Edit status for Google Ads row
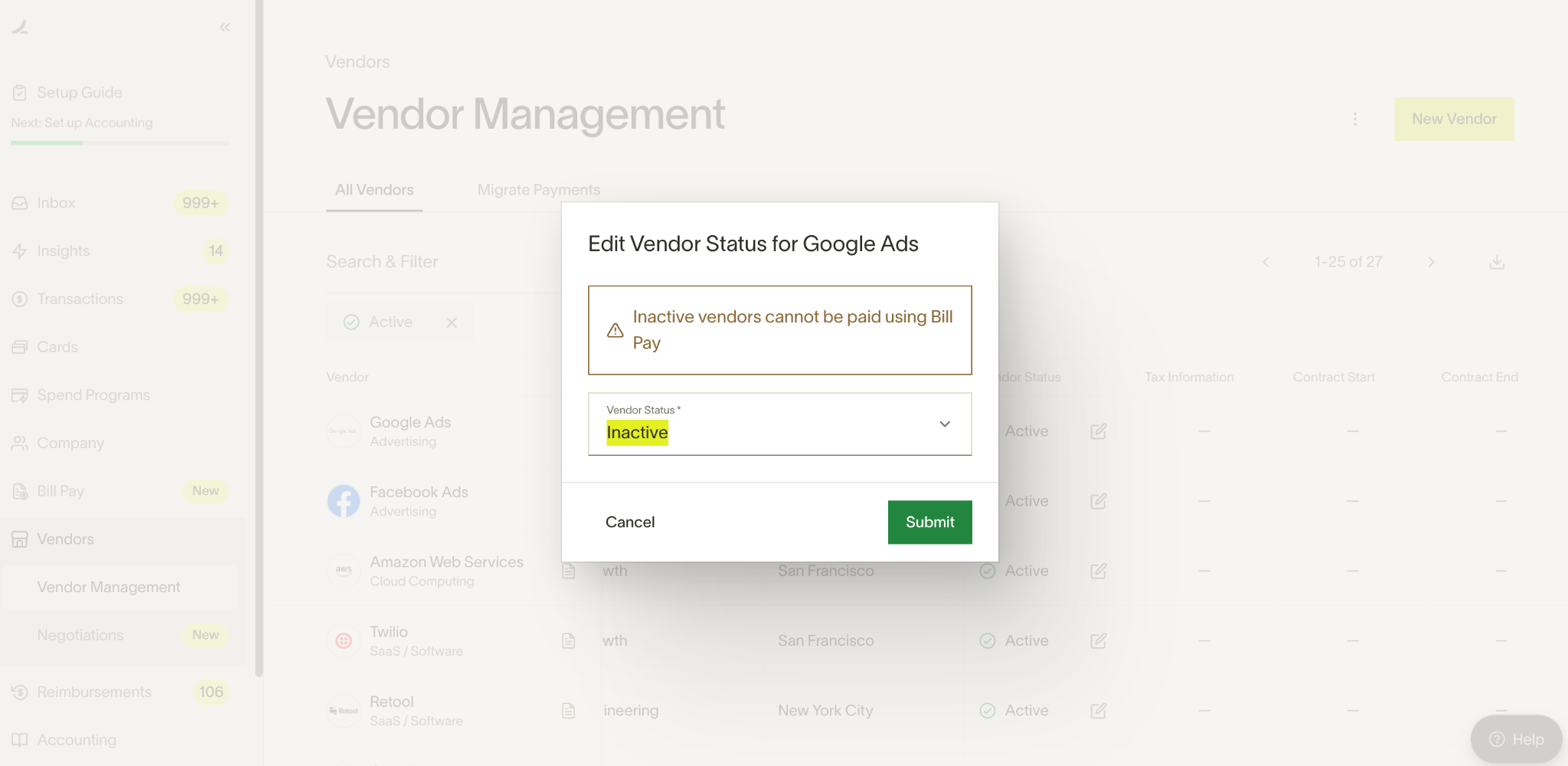 coord(1099,431)
